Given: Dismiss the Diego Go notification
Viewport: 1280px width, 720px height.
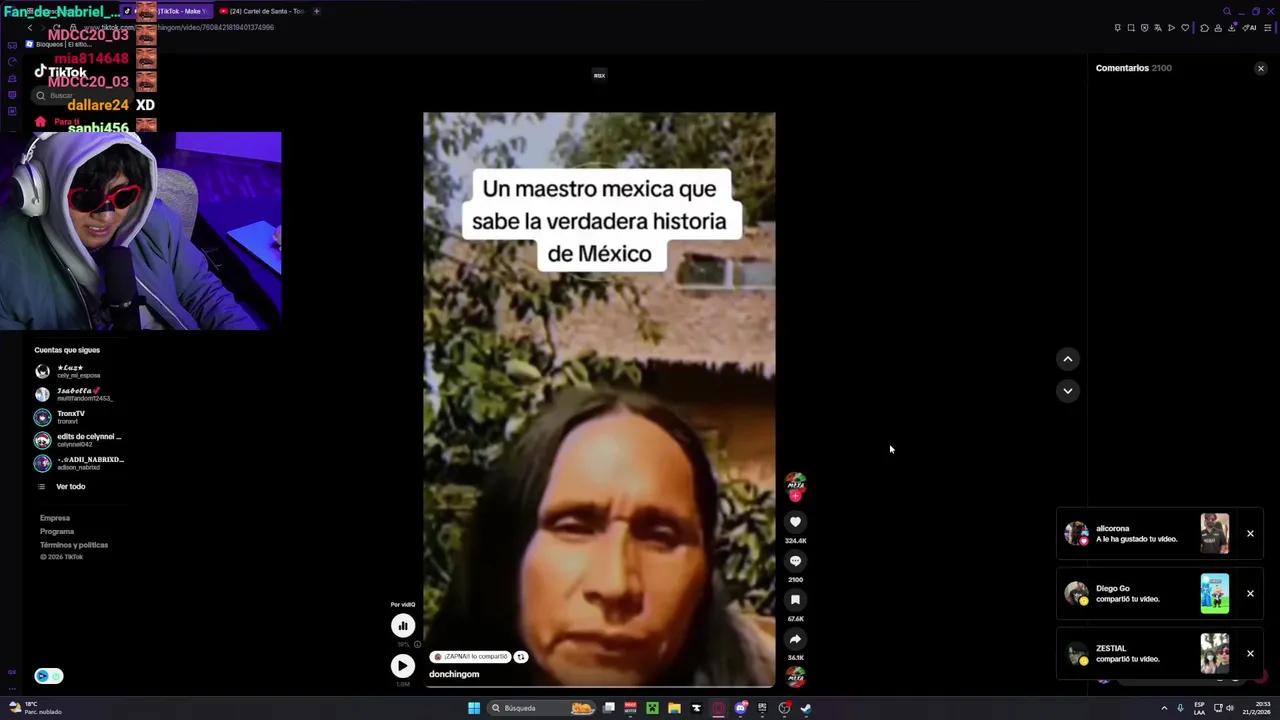Looking at the screenshot, I should [1250, 594].
